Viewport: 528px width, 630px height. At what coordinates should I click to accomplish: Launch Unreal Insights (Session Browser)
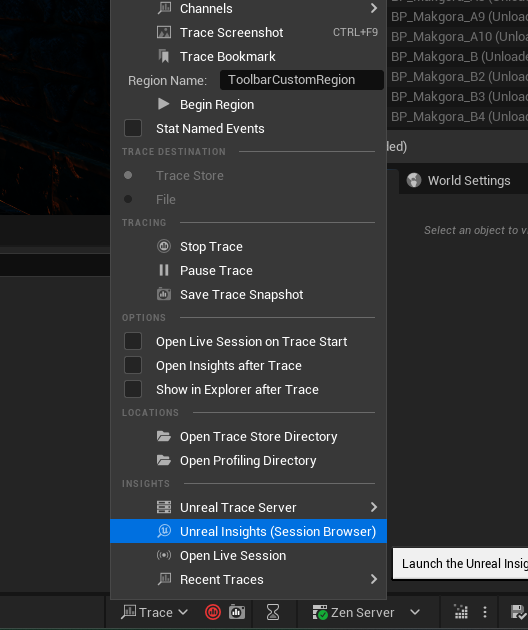(x=248, y=531)
